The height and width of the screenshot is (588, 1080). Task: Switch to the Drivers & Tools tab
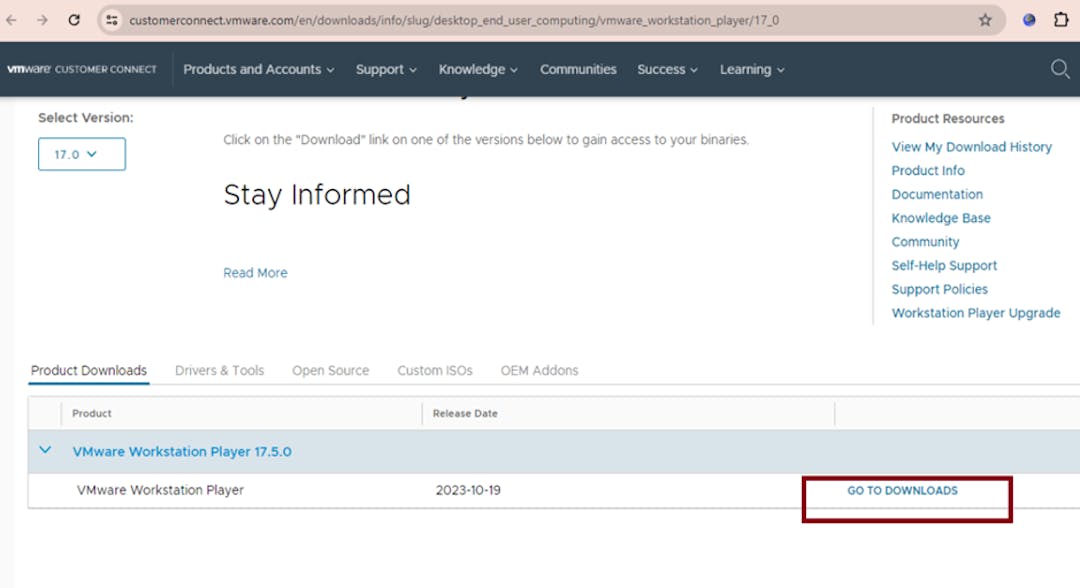[x=219, y=370]
